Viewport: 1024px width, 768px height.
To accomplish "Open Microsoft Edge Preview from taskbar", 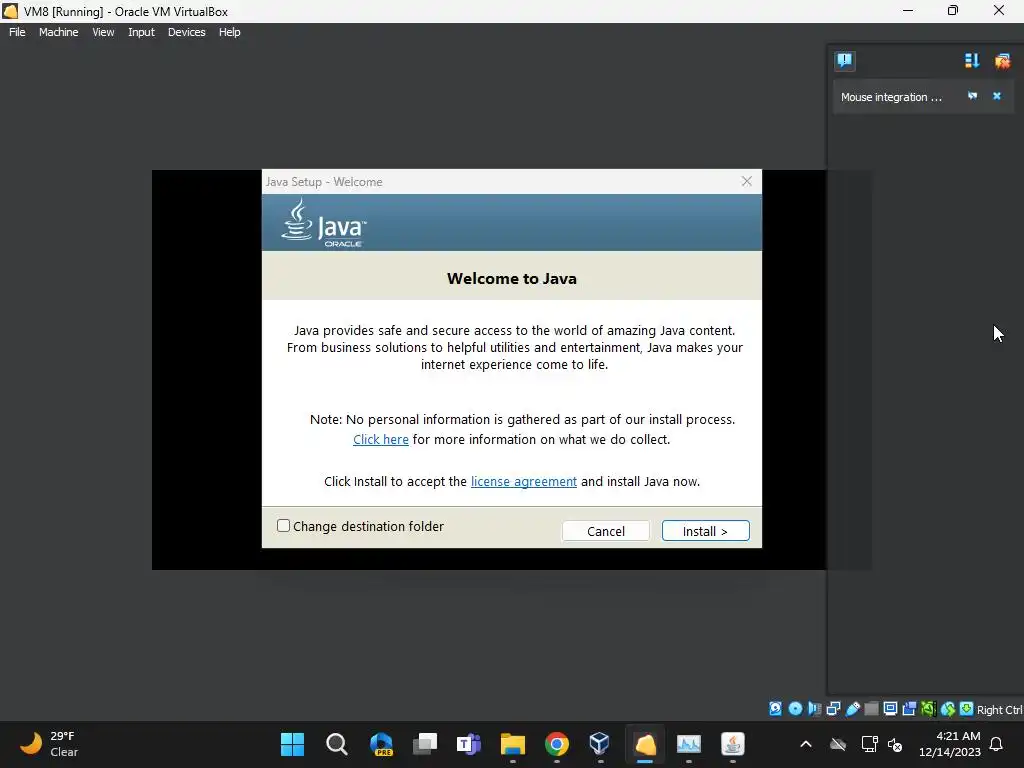I will pos(381,744).
